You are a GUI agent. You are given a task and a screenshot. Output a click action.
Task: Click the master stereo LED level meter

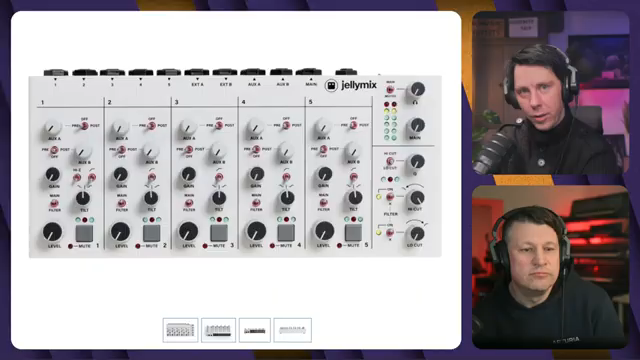coord(390,121)
